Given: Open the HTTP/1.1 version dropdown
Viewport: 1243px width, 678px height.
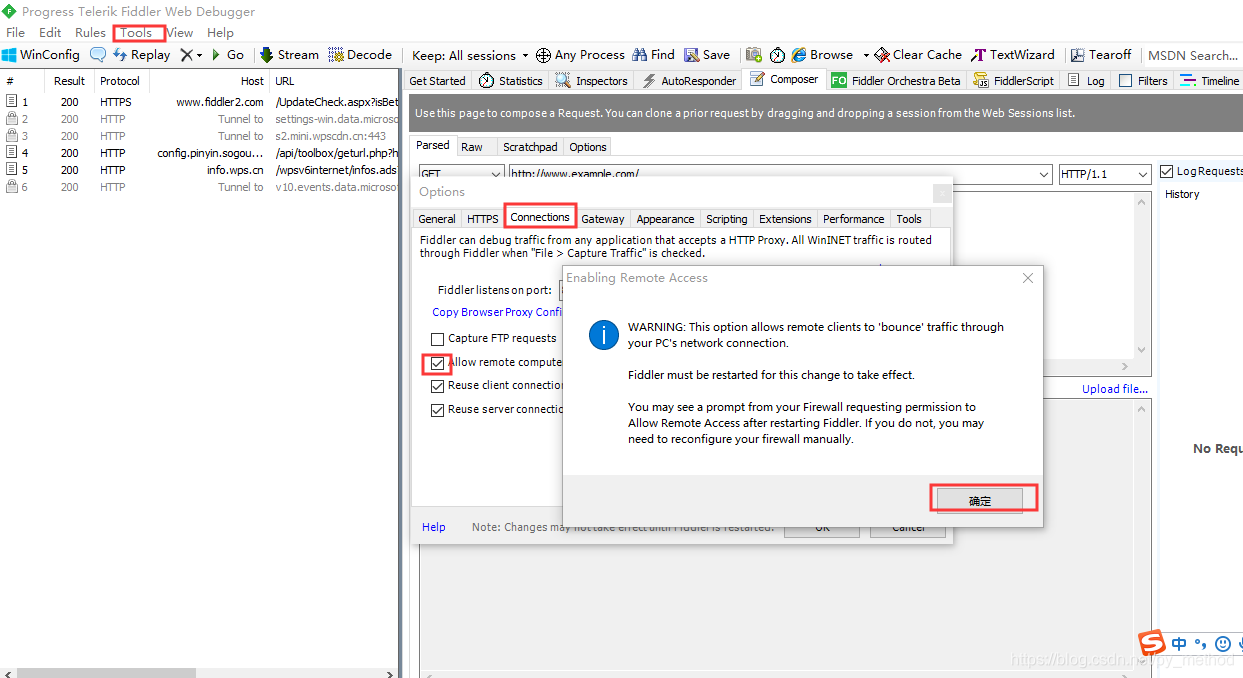Looking at the screenshot, I should point(1144,174).
